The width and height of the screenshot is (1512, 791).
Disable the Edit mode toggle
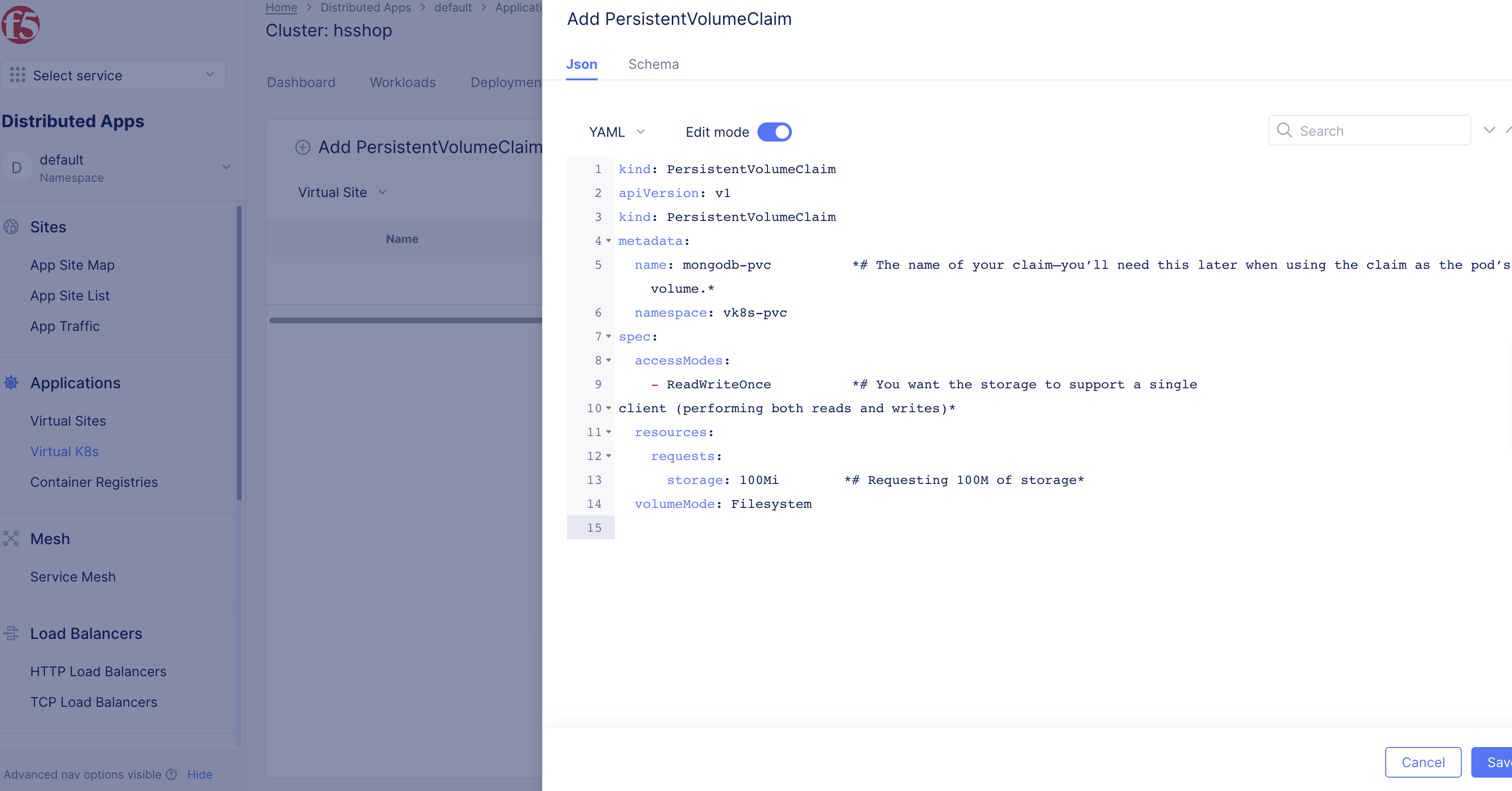pos(775,132)
